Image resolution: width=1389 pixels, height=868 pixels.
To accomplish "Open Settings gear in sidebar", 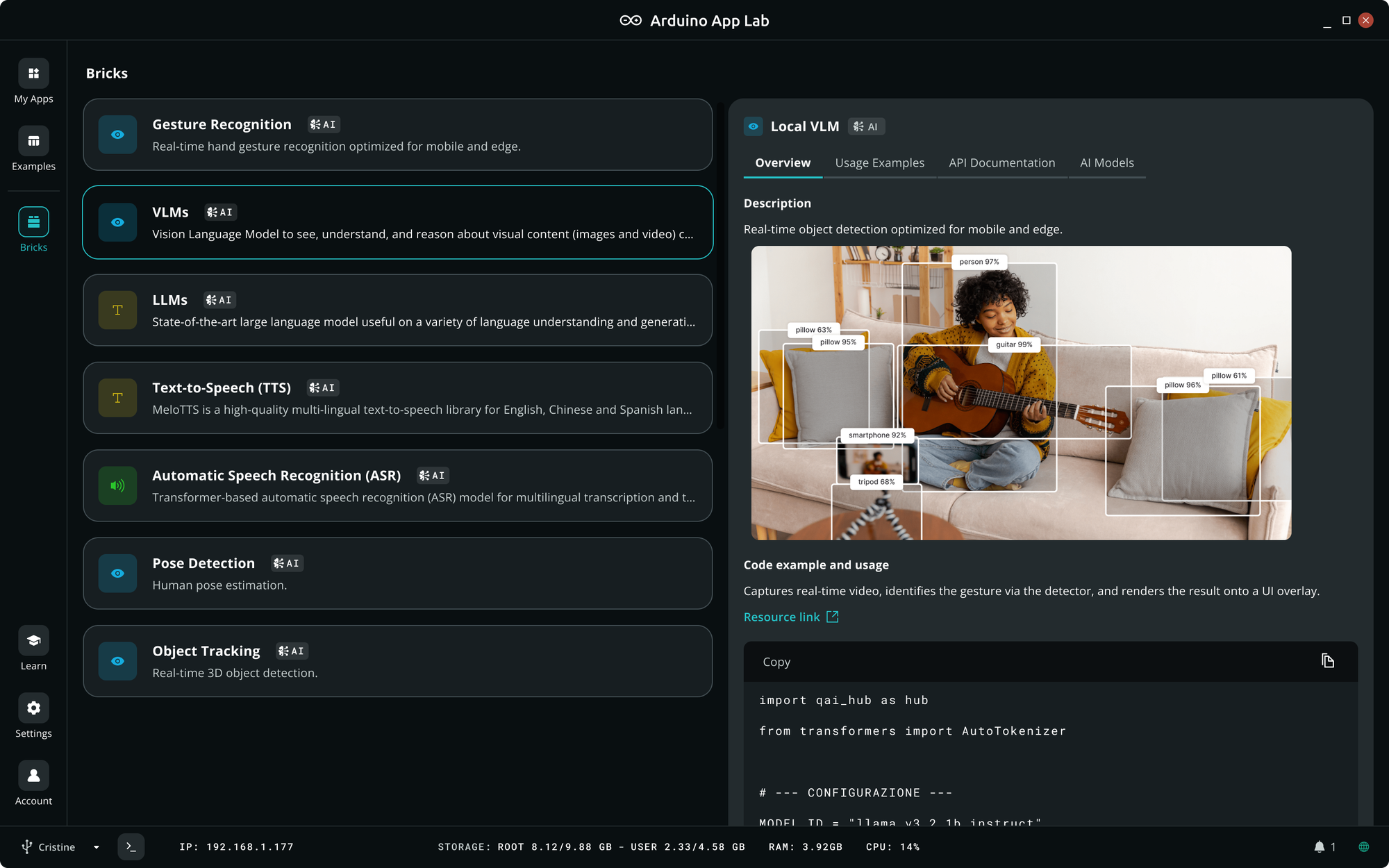I will (x=33, y=708).
